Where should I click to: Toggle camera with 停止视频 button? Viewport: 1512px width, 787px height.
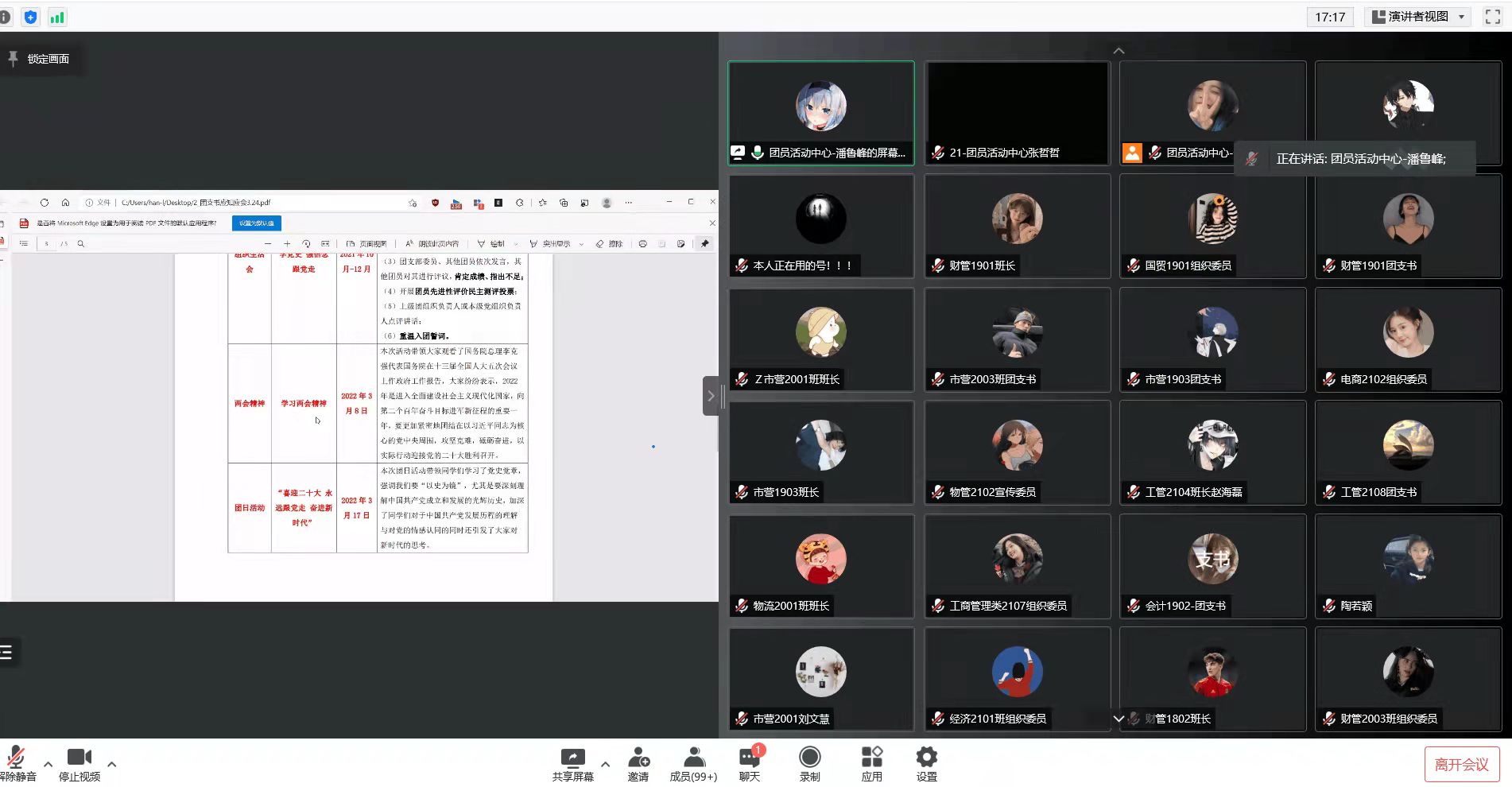pos(79,758)
